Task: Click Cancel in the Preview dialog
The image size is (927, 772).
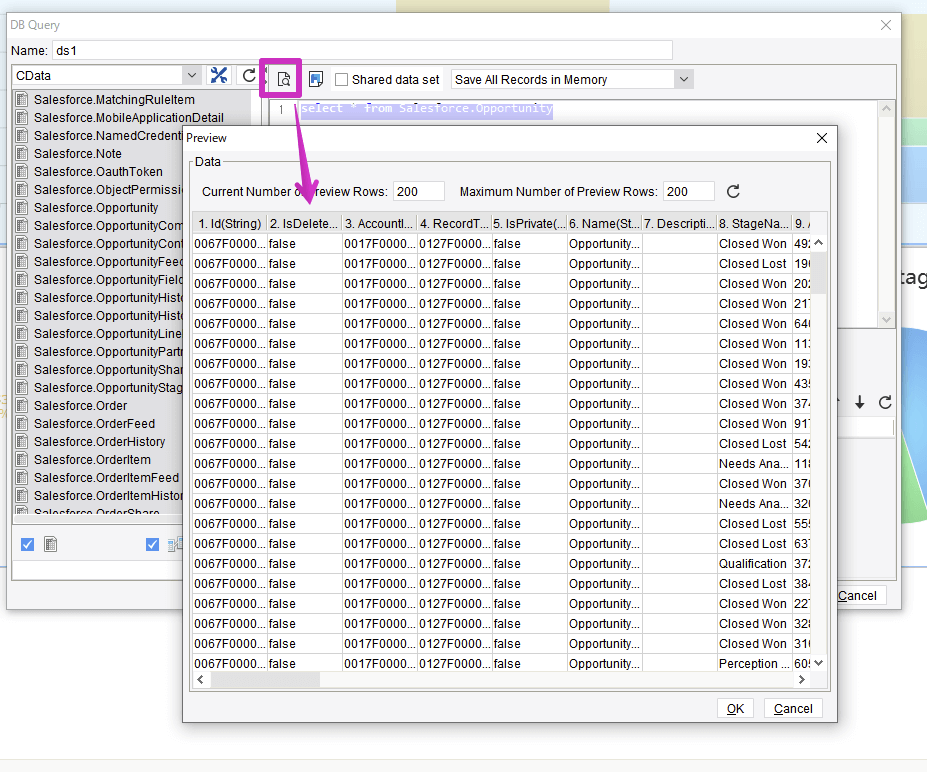Action: (x=793, y=708)
